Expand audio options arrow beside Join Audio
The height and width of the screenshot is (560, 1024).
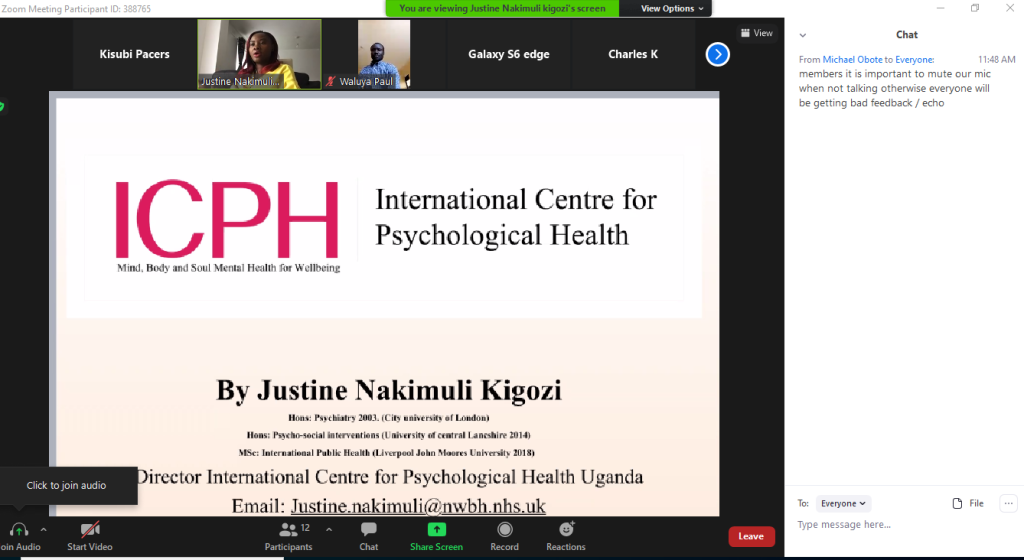(44, 529)
